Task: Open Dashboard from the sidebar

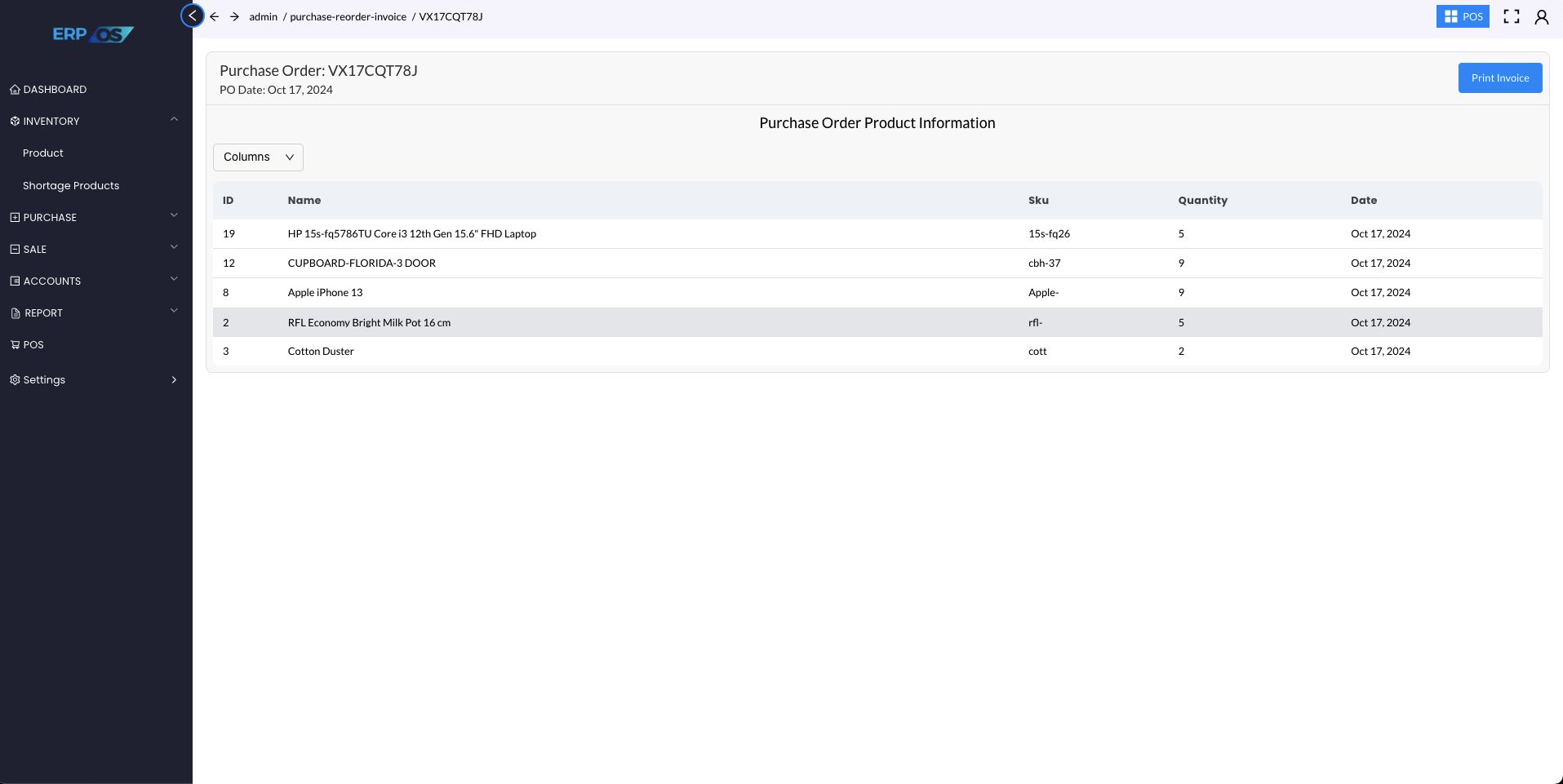Action: 55,90
